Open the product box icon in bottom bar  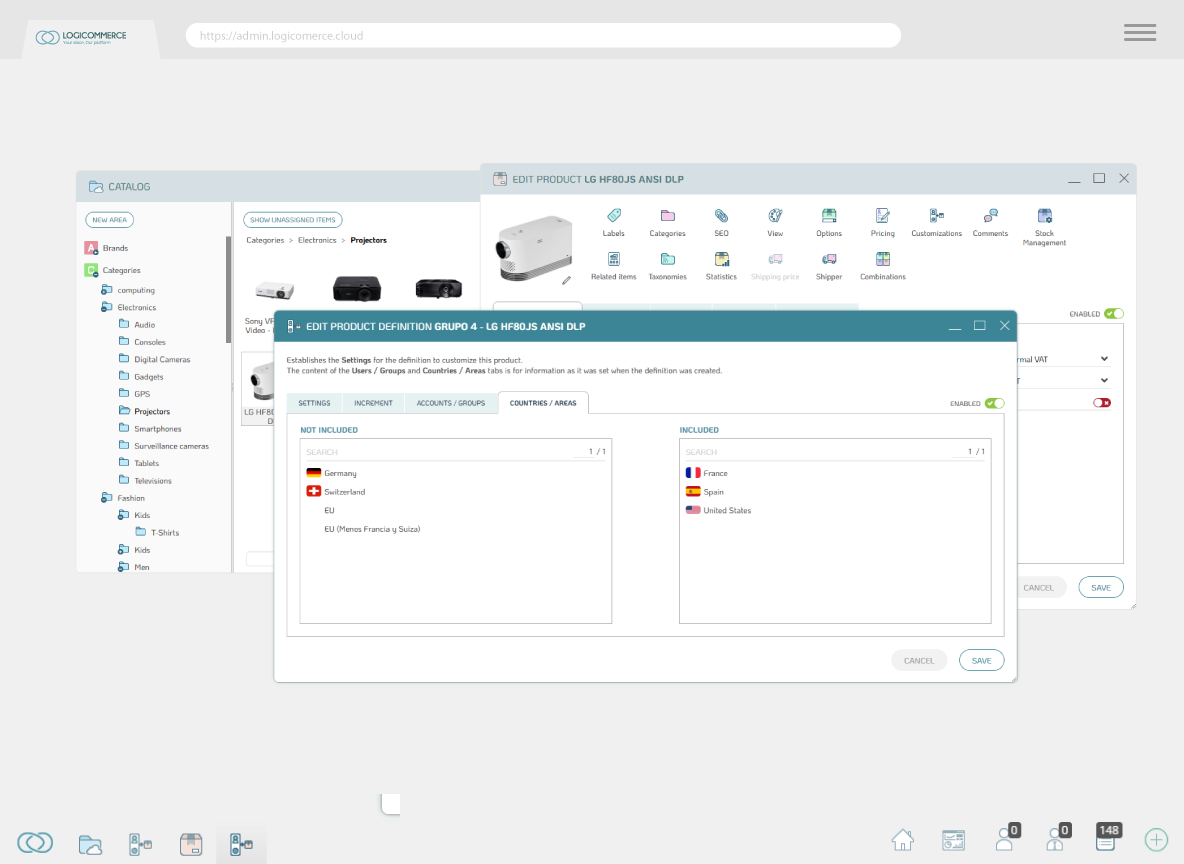tap(191, 844)
